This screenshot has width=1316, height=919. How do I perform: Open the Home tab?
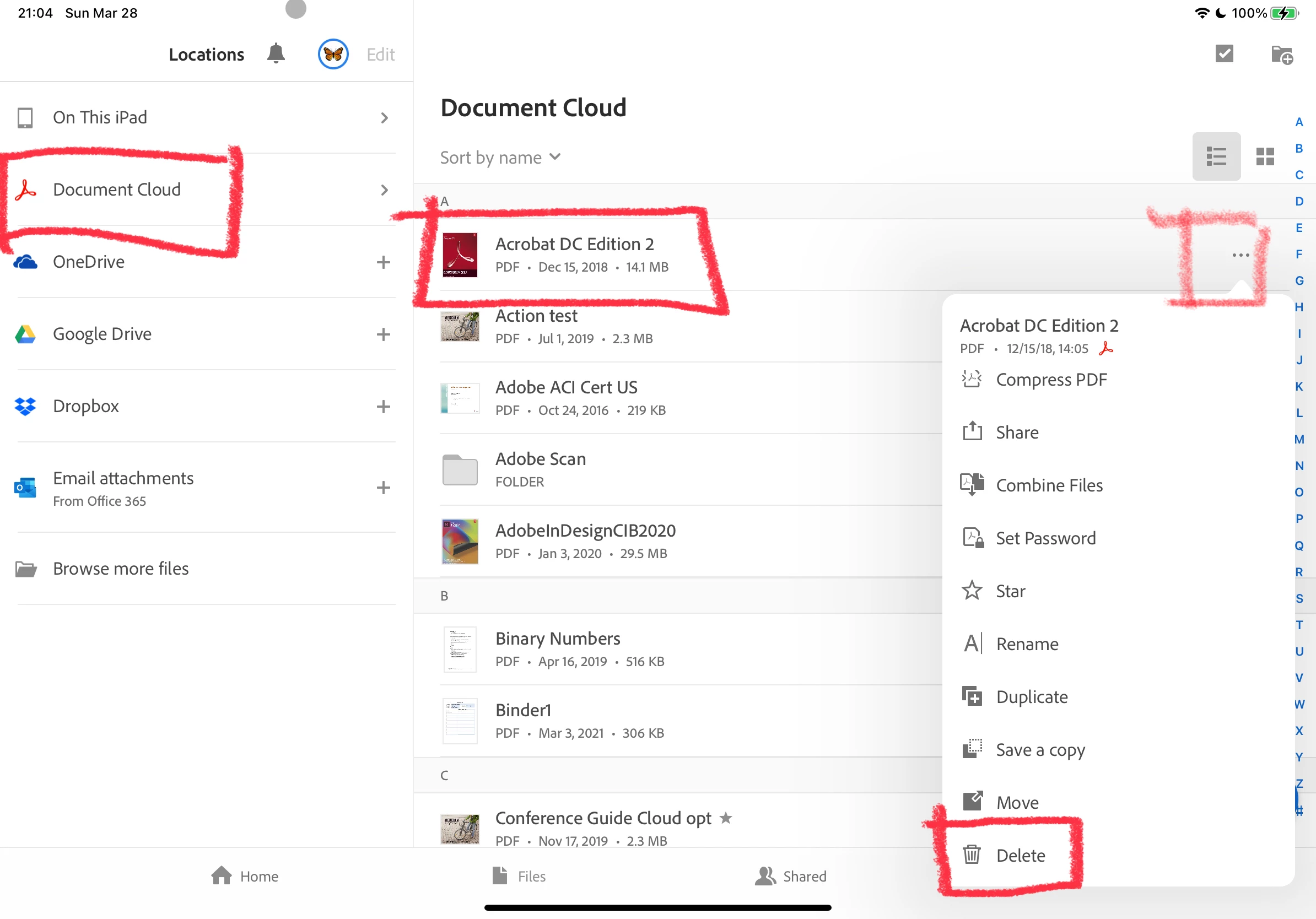click(x=245, y=876)
